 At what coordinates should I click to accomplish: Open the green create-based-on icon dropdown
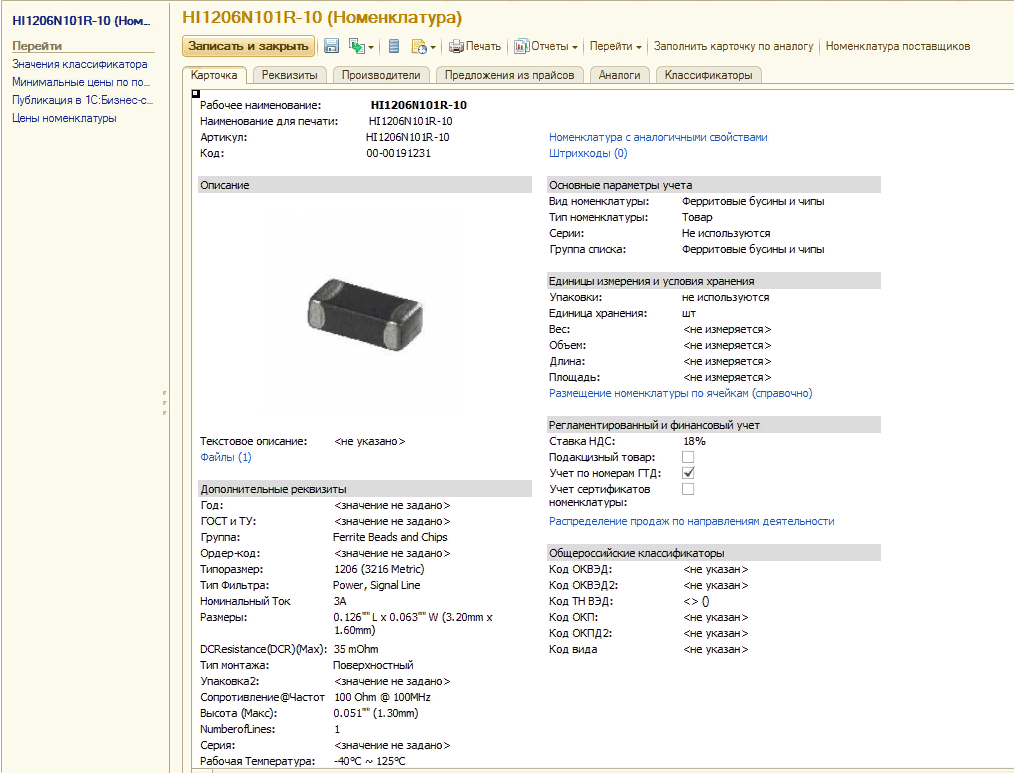(361, 46)
